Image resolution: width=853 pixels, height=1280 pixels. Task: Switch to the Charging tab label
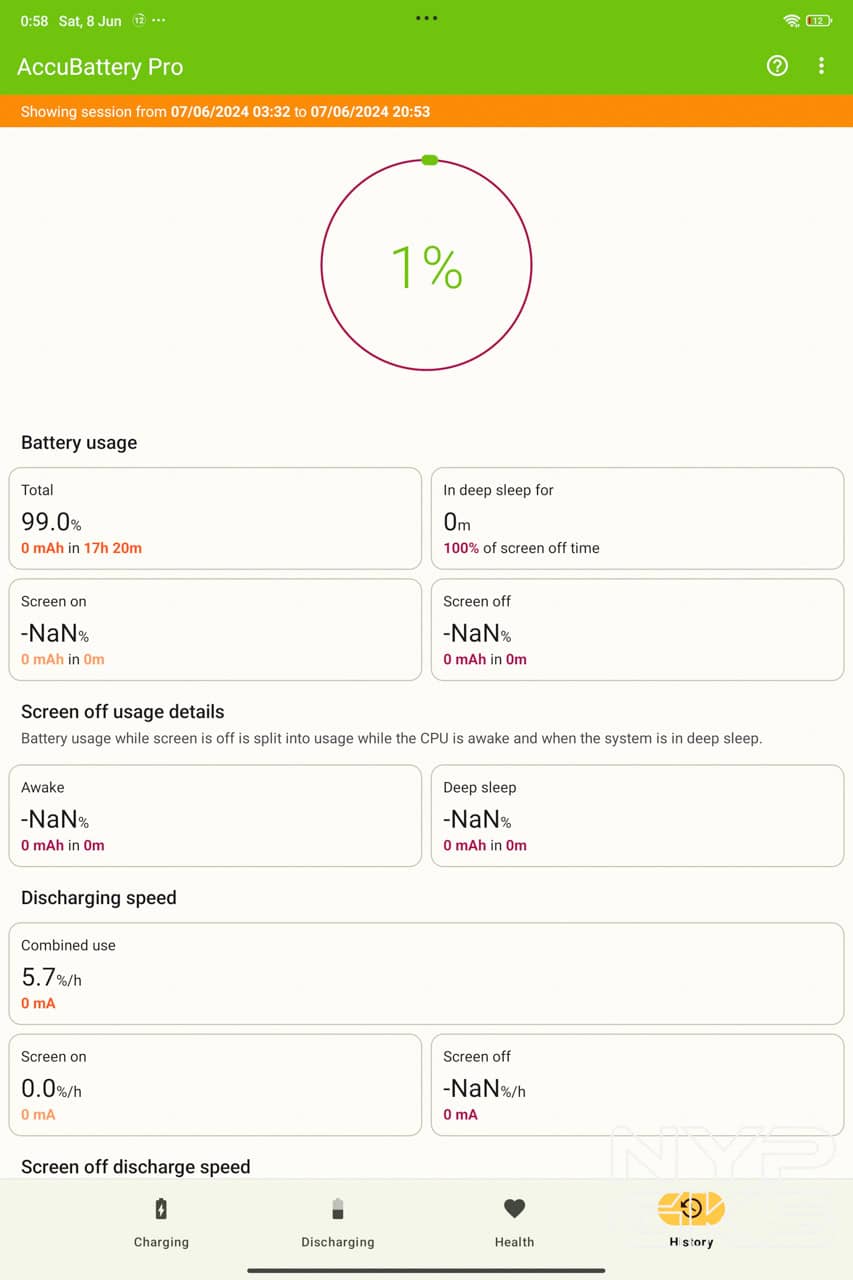[x=161, y=1242]
